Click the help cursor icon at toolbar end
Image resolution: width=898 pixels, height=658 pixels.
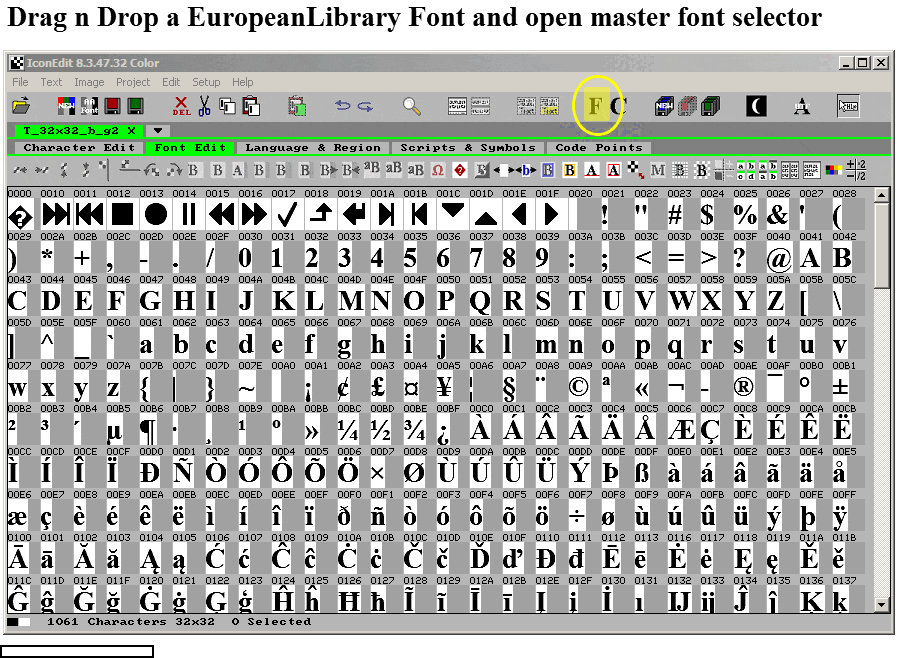848,106
